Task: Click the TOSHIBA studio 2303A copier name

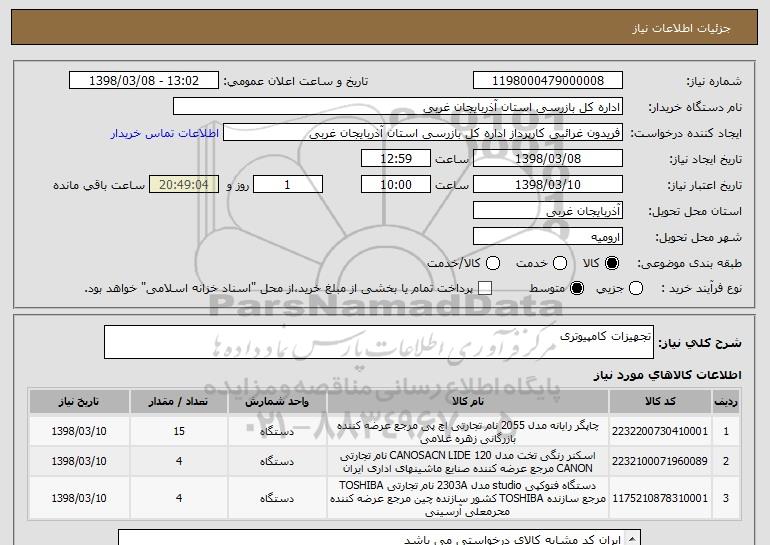Action: [x=468, y=498]
